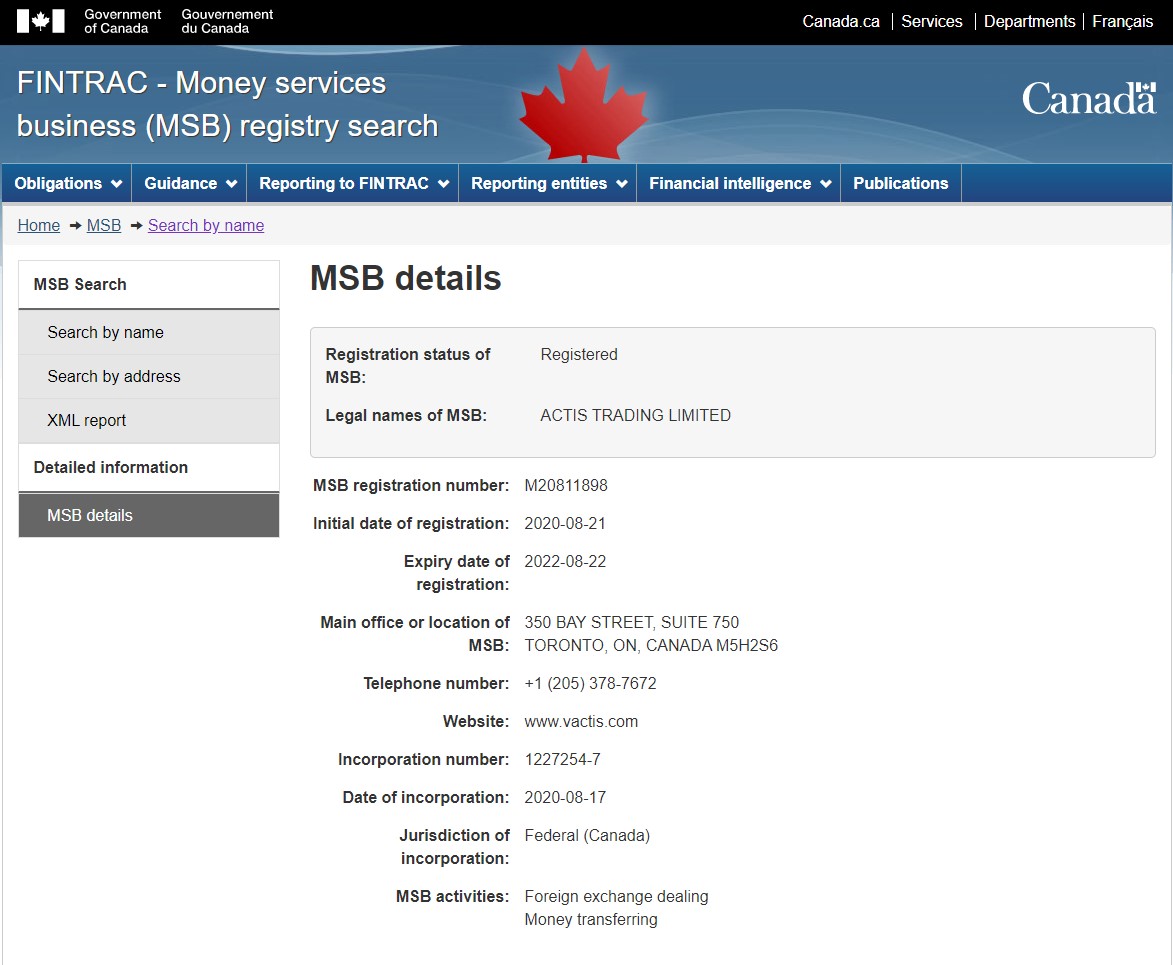Click the expiry date 2022-08-22
The image size is (1173, 965).
pyautogui.click(x=565, y=562)
